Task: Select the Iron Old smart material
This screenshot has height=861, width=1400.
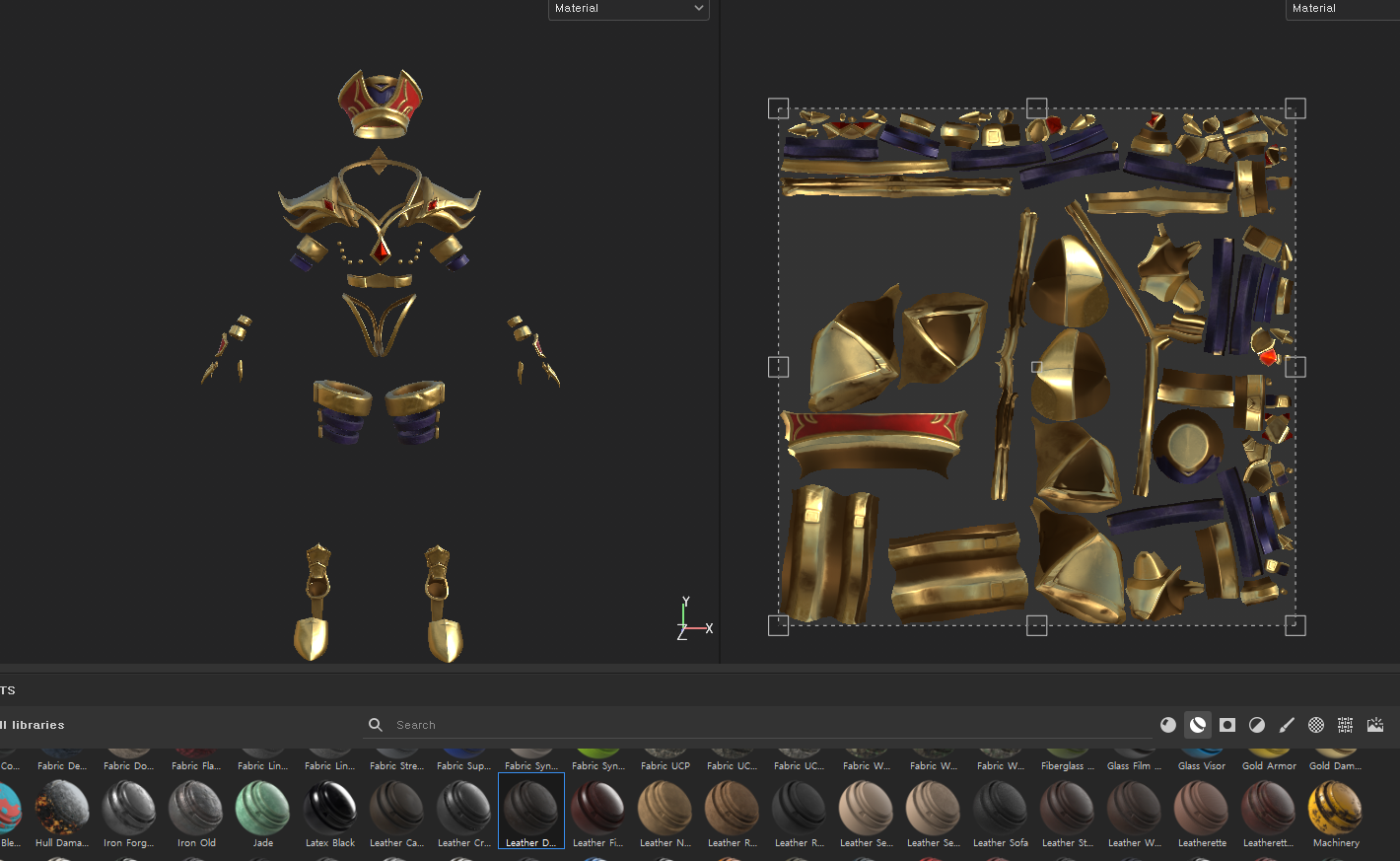Action: coord(196,814)
